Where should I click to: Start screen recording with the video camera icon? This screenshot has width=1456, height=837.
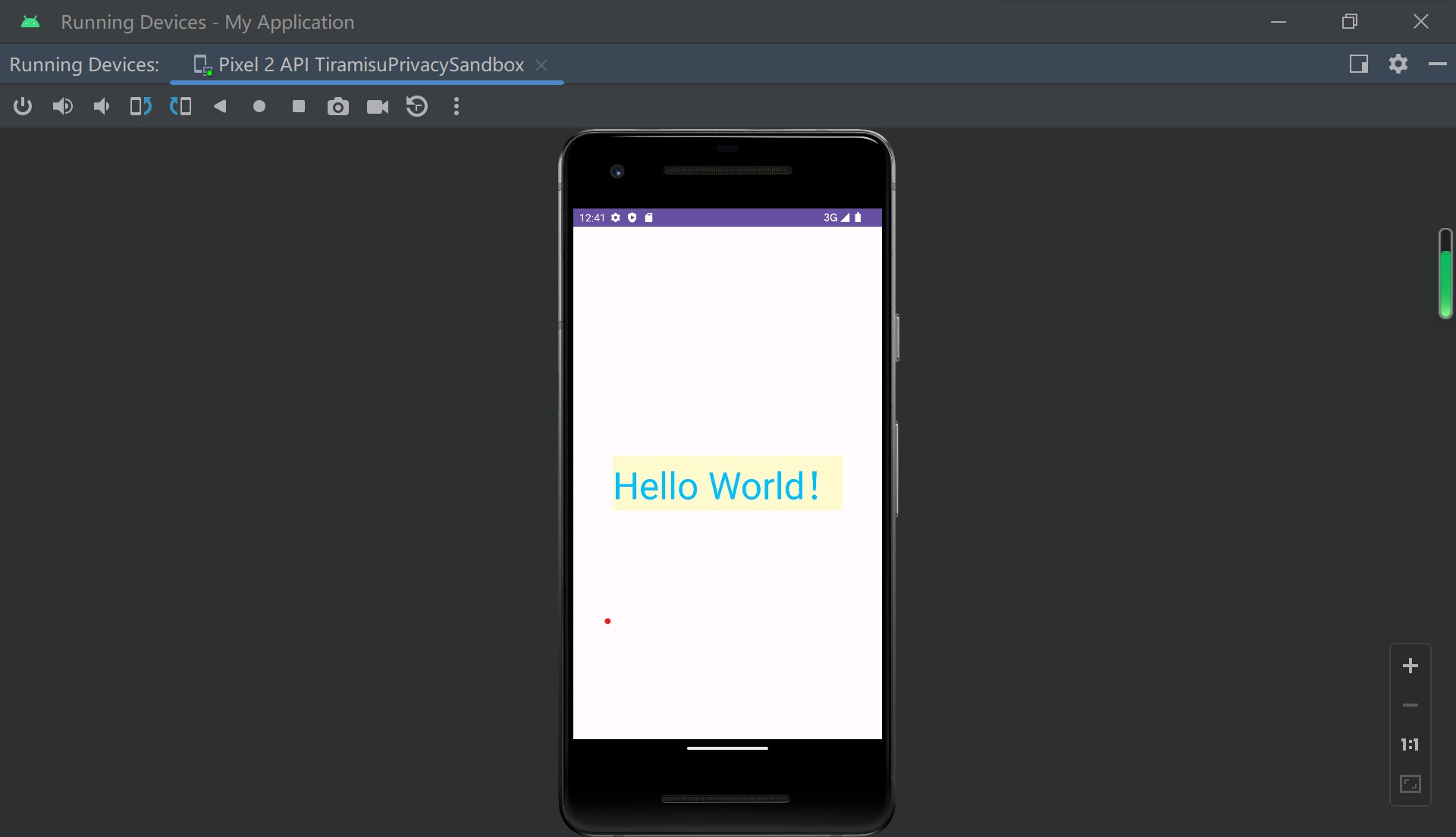(x=378, y=107)
